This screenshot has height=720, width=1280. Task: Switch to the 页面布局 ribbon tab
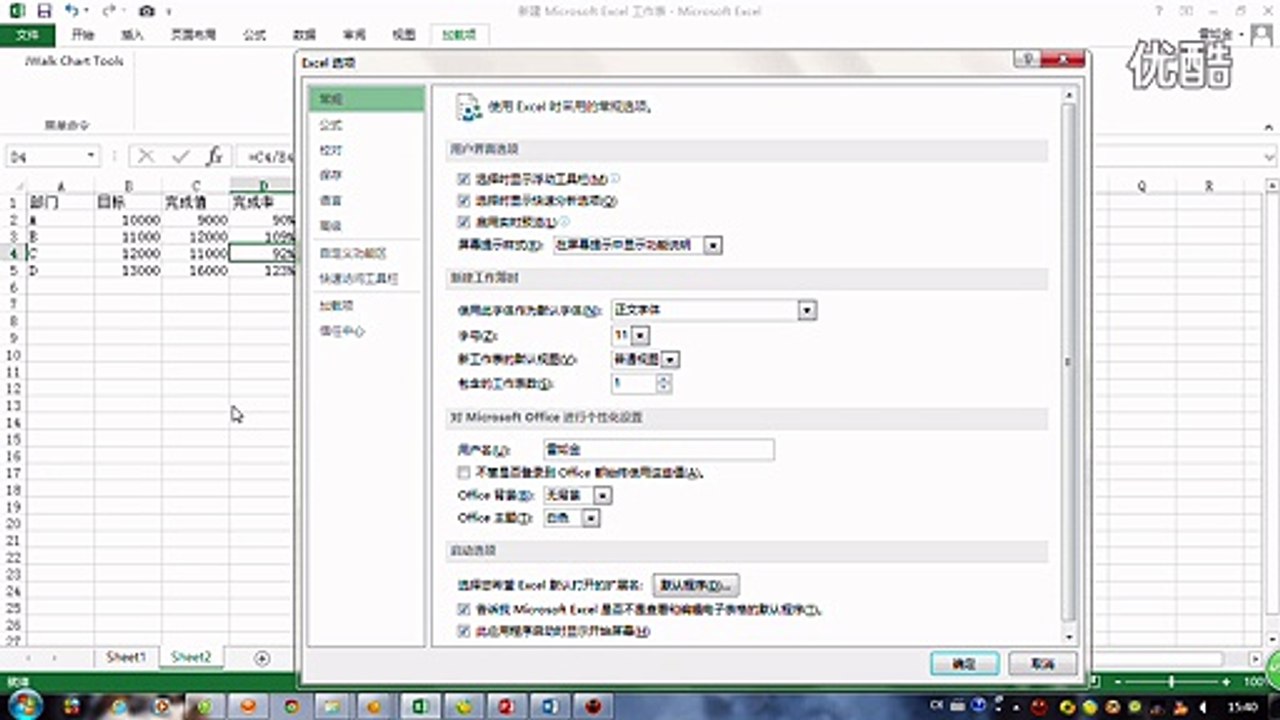(x=193, y=34)
